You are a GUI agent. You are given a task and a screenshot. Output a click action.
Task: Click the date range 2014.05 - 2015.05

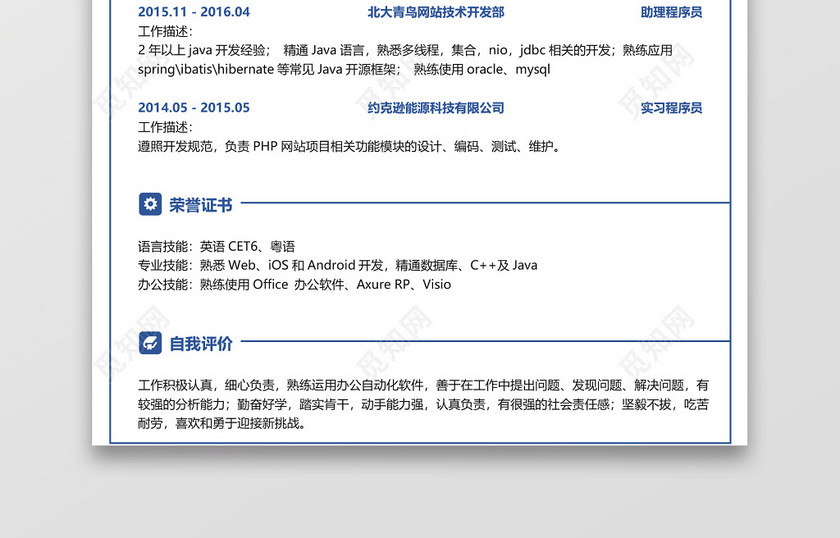[x=194, y=108]
